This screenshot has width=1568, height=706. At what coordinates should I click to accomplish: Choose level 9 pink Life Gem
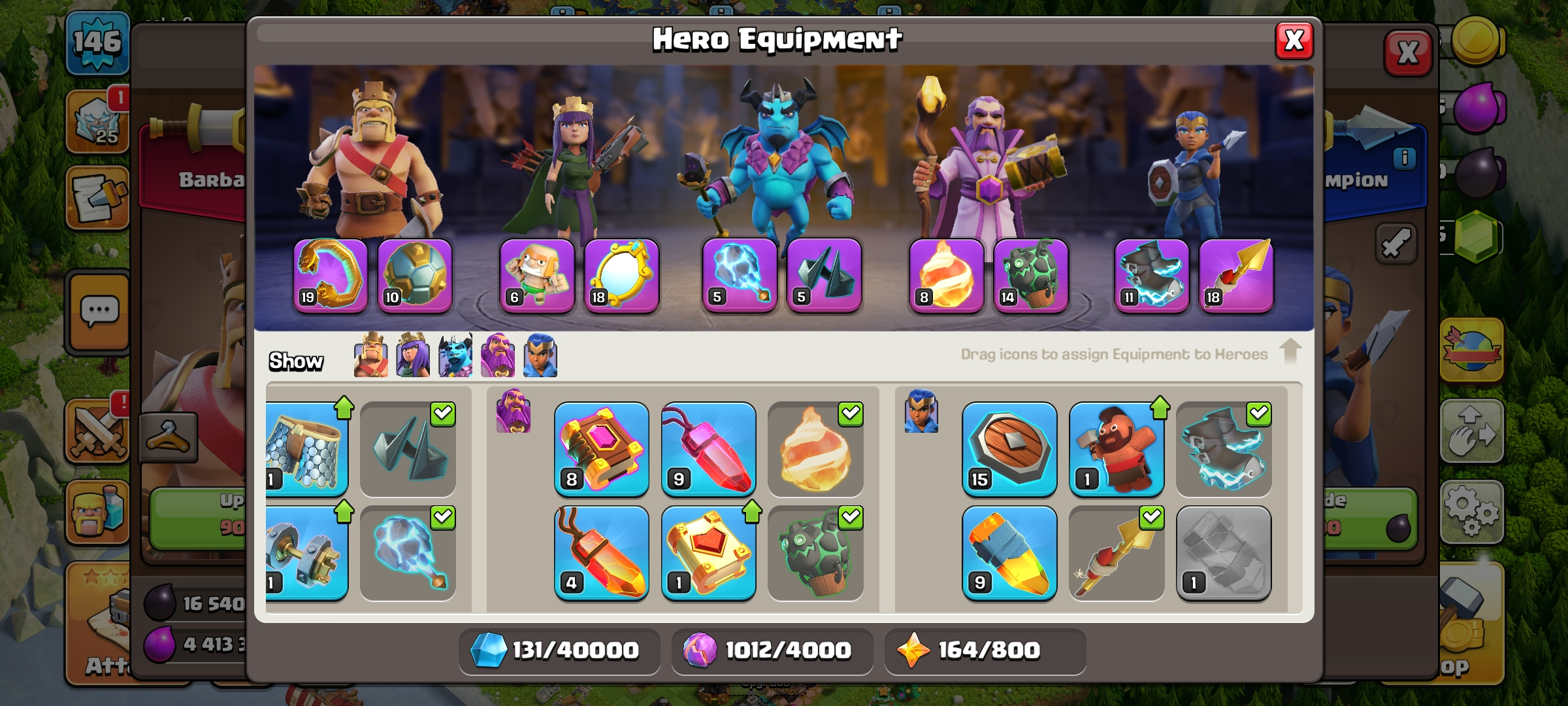[709, 449]
